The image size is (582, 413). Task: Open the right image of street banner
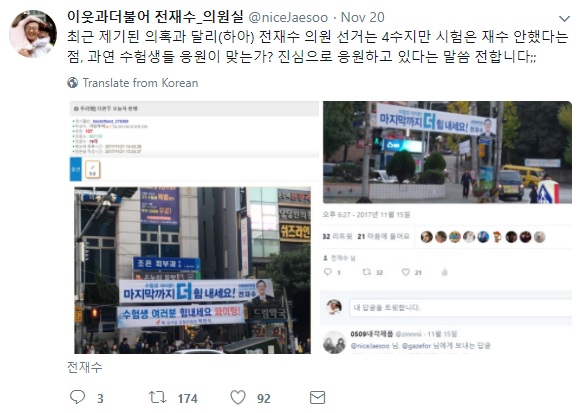tap(447, 152)
